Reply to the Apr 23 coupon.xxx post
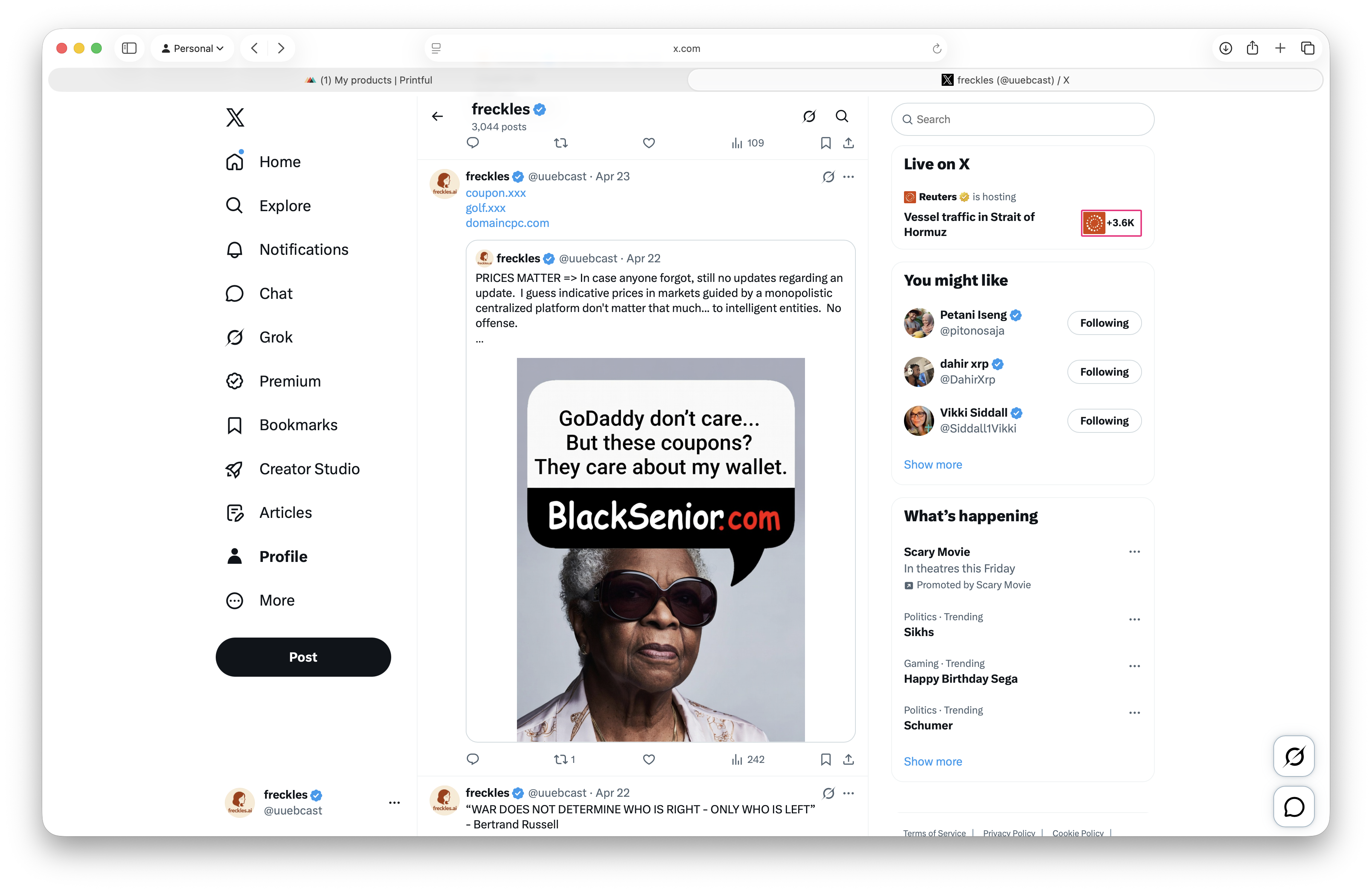The image size is (1372, 892). 473,760
